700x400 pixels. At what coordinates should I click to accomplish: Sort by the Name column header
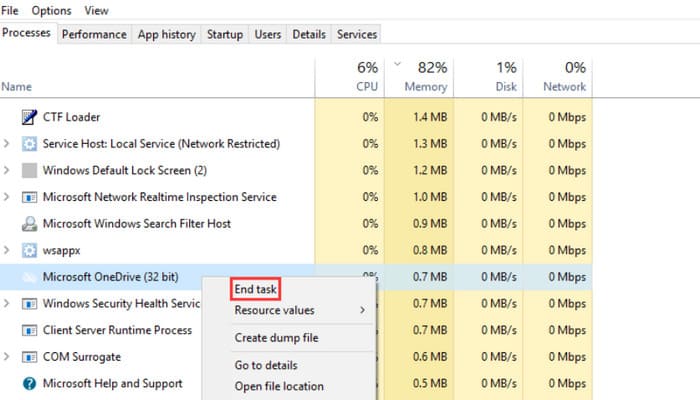coord(17,87)
